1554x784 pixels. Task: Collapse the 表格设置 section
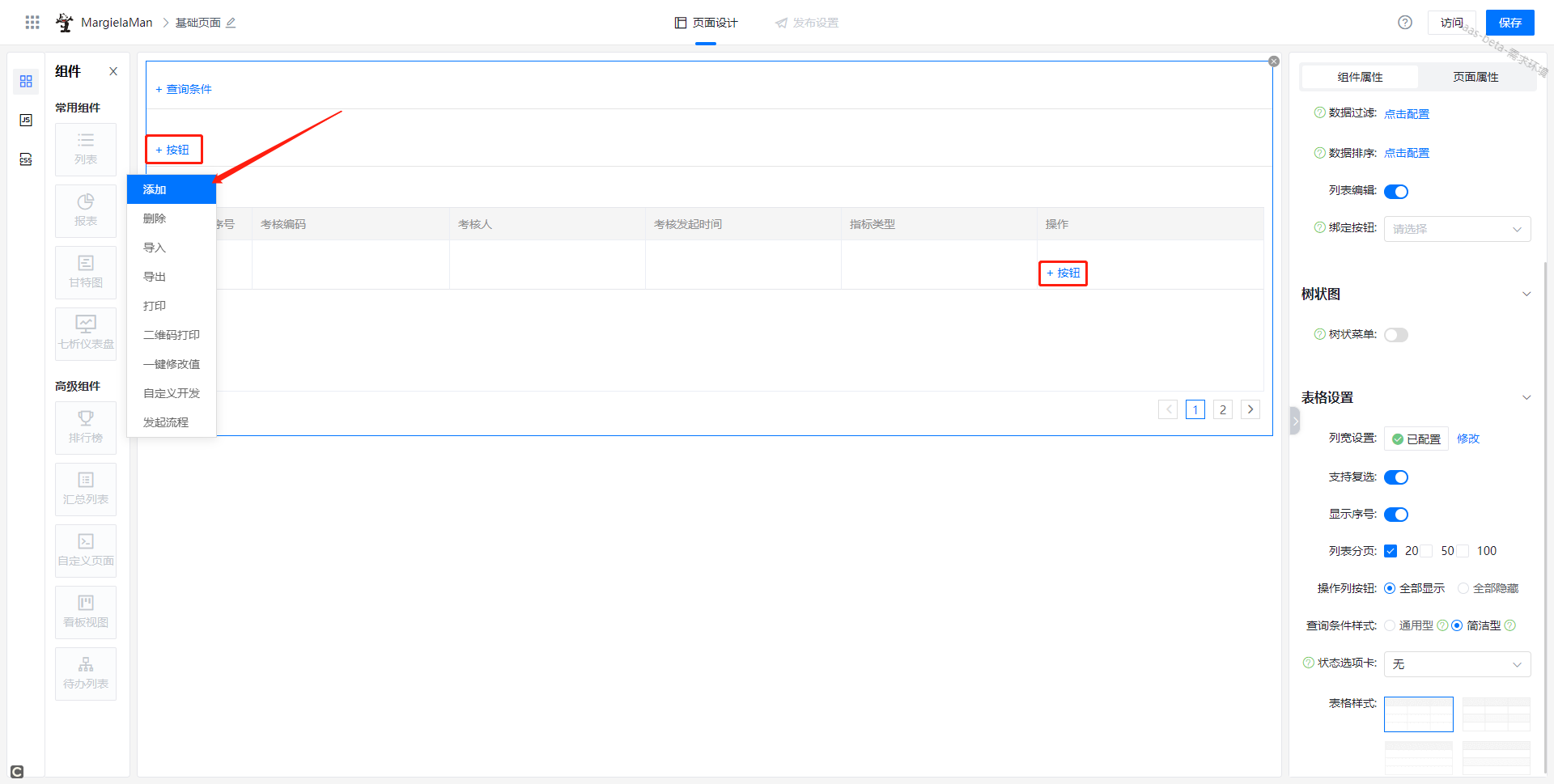(1526, 397)
